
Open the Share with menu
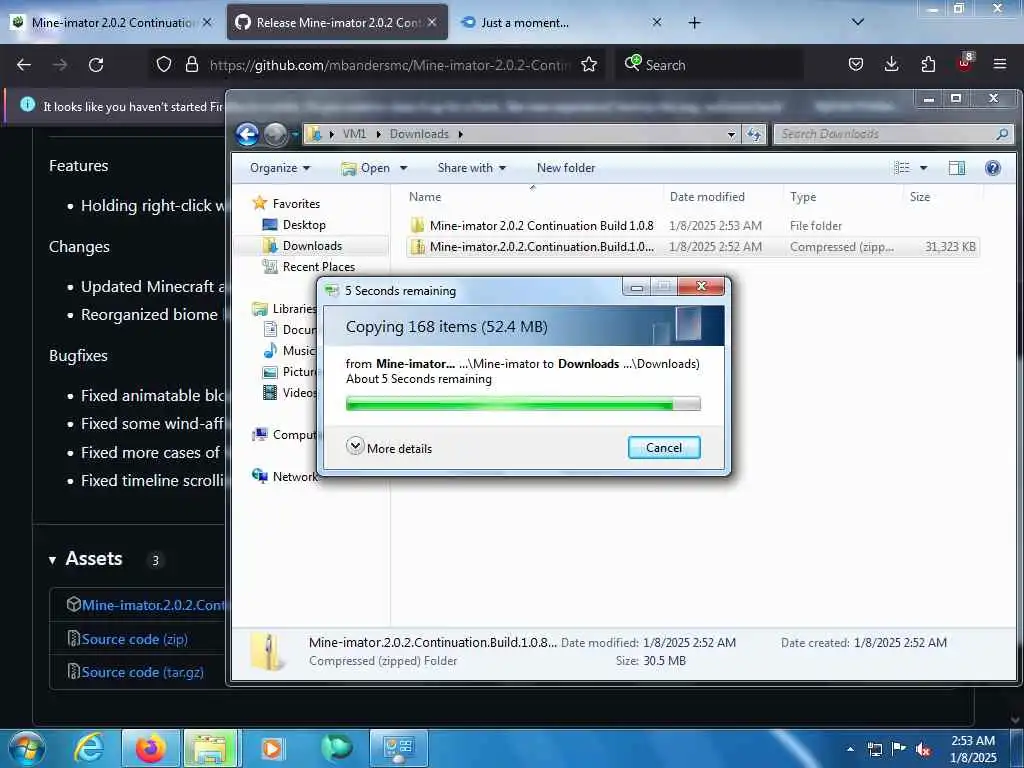point(472,168)
